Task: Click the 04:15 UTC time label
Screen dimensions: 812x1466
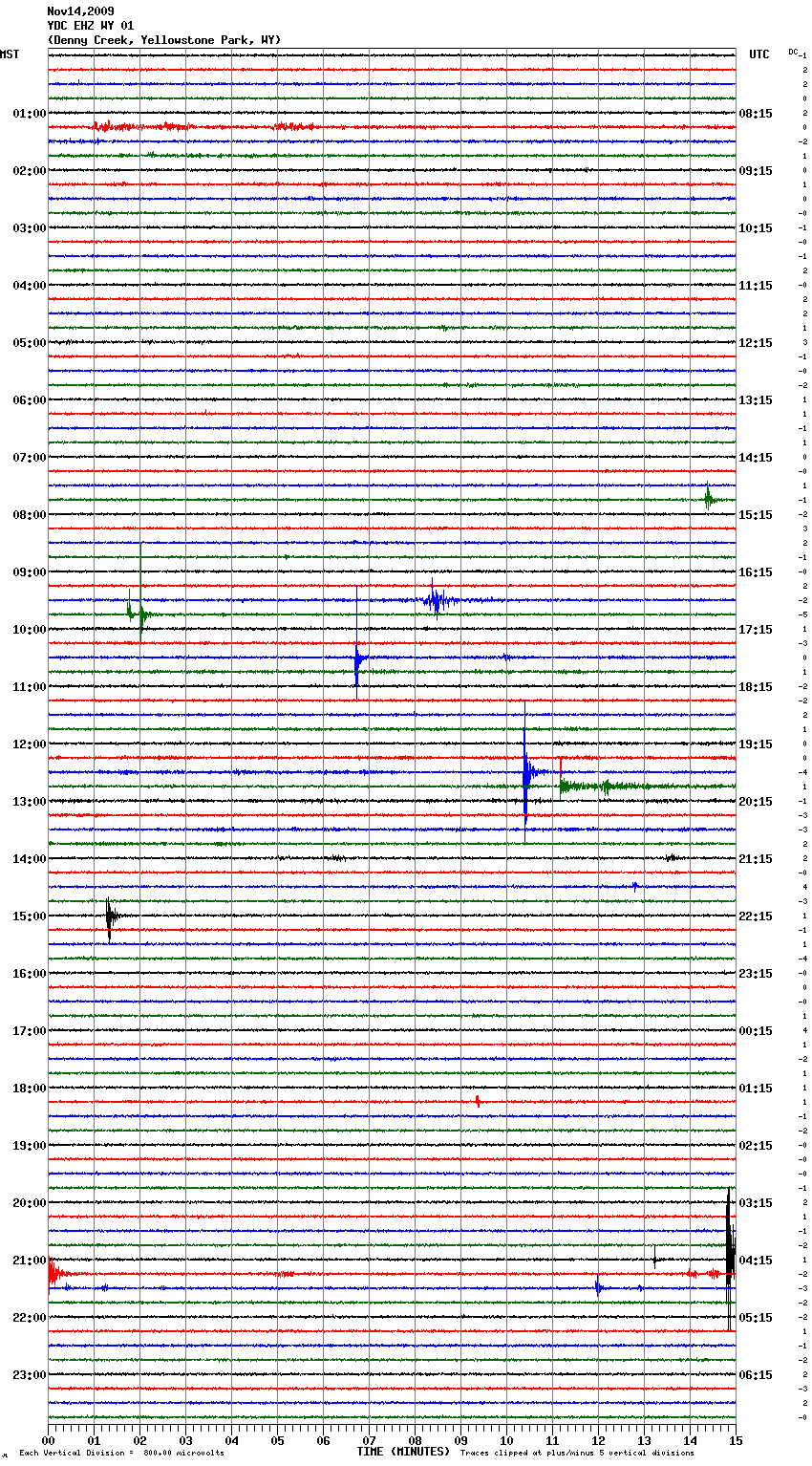Action: tap(756, 1261)
